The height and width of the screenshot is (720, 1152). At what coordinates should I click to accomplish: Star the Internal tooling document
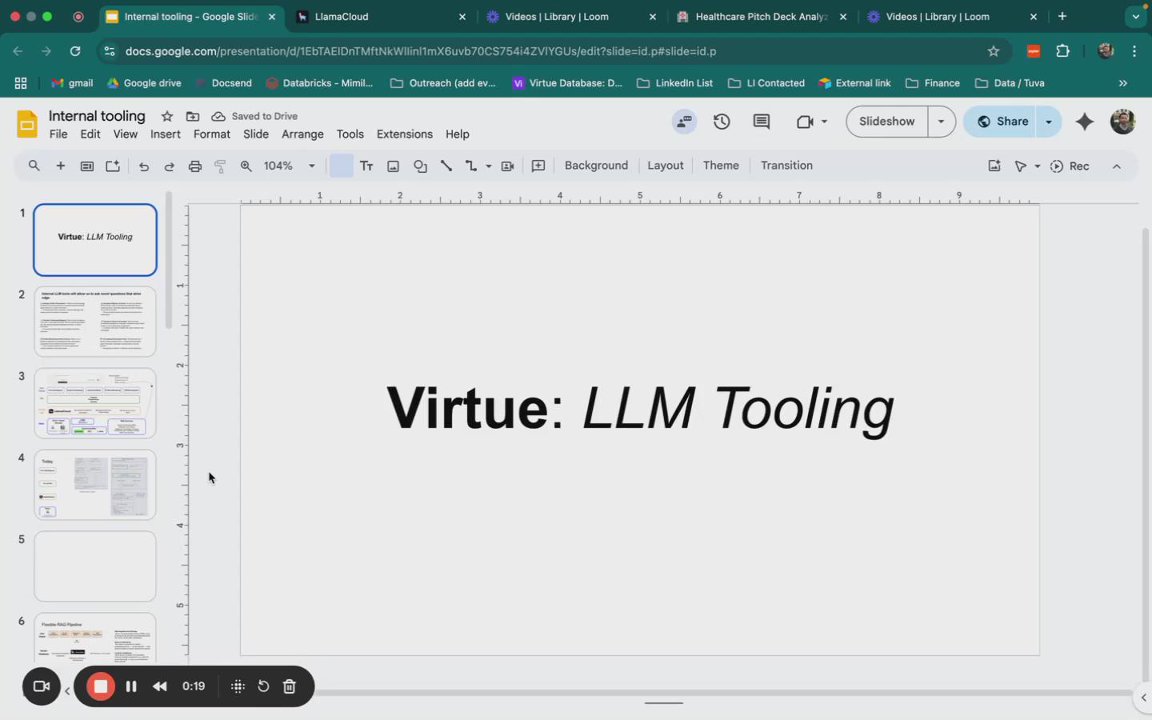click(167, 116)
